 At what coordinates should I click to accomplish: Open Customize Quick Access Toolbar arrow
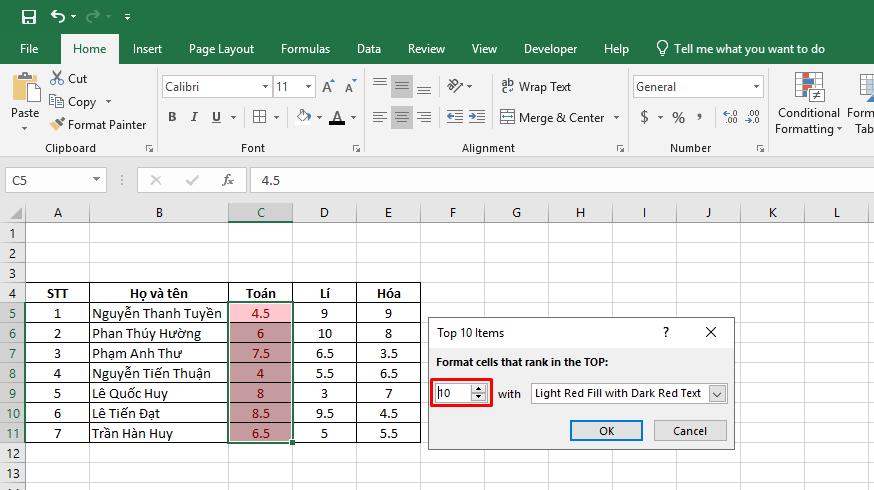pos(127,17)
